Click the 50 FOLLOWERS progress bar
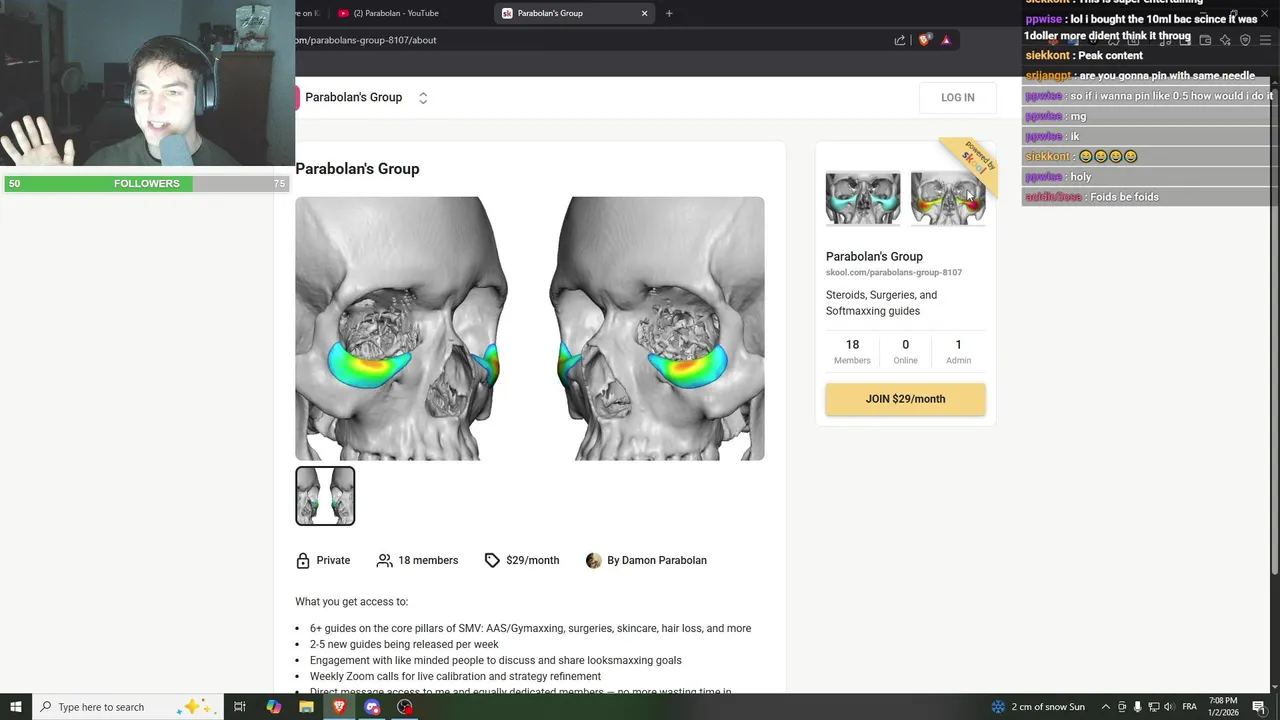Viewport: 1280px width, 720px height. 147,184
